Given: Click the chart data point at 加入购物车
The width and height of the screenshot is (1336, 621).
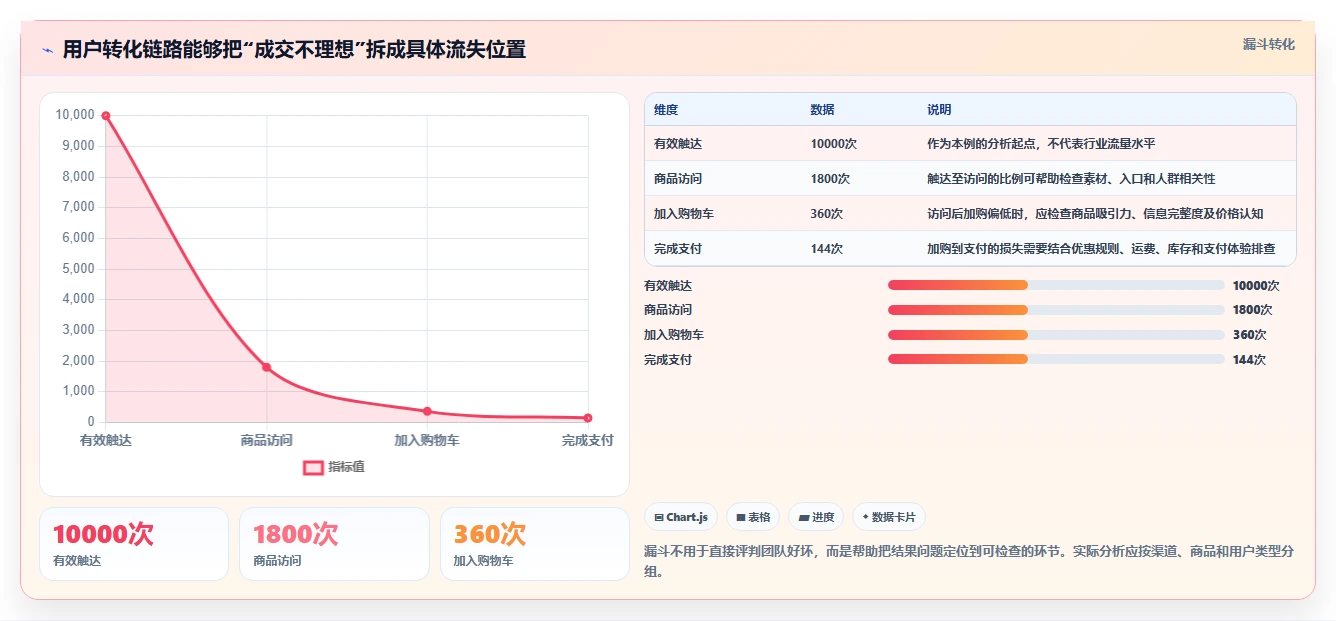Looking at the screenshot, I should pyautogui.click(x=427, y=411).
